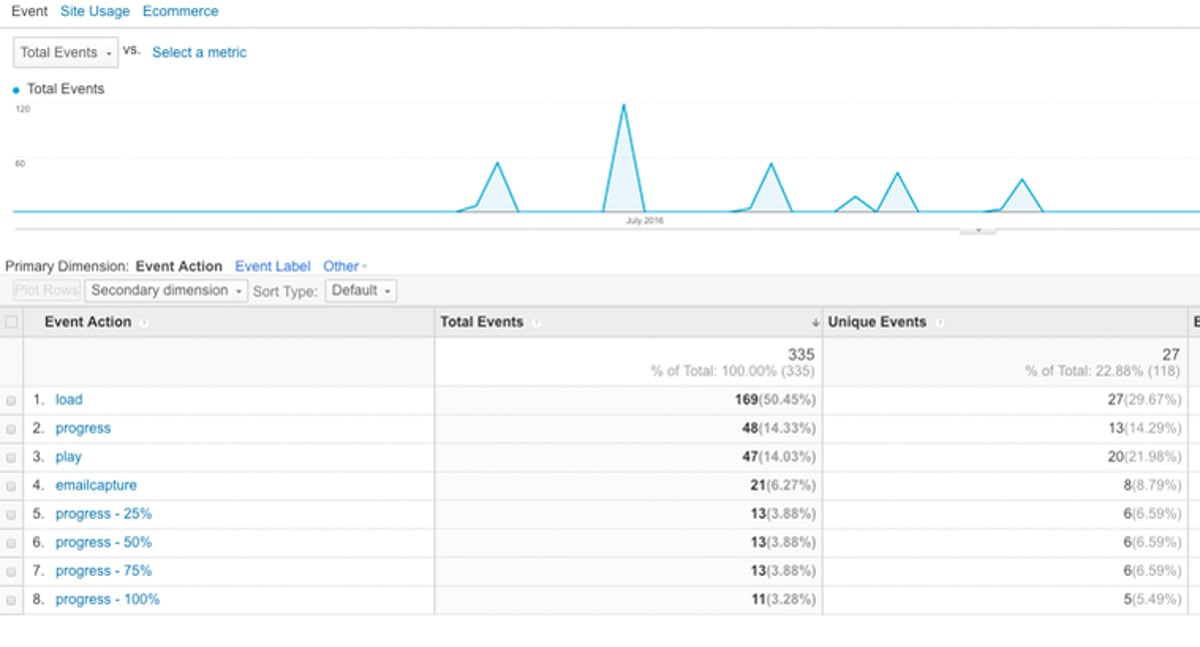
Task: Click the 335 total events summary value
Action: point(800,354)
